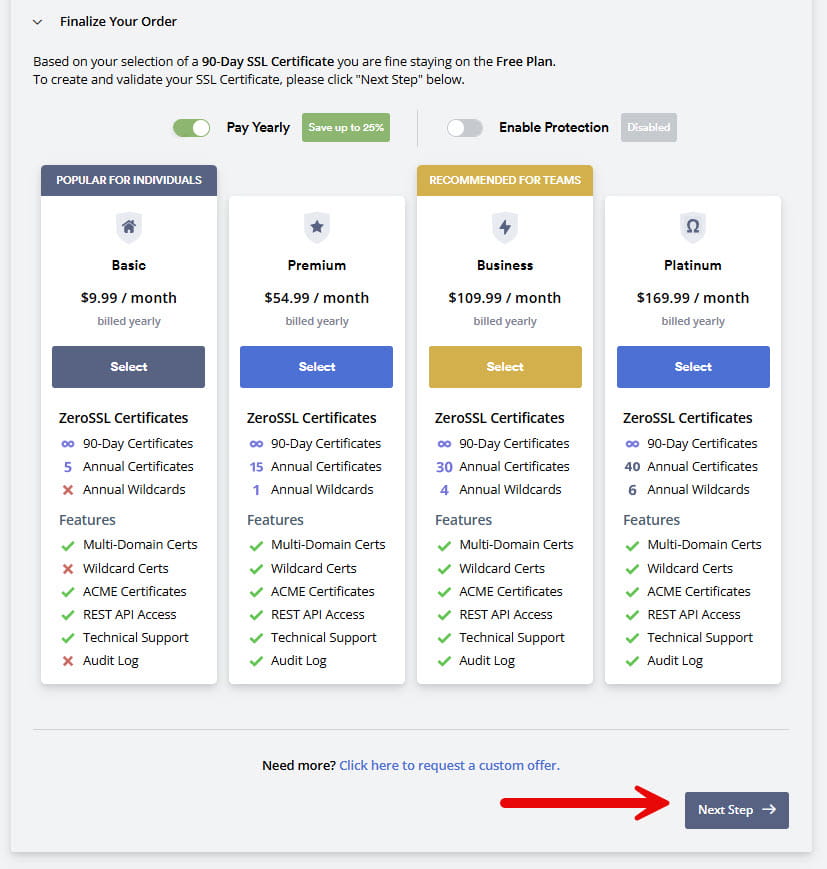This screenshot has width=827, height=869.
Task: Click the $109.99 / month price
Action: (x=505, y=298)
